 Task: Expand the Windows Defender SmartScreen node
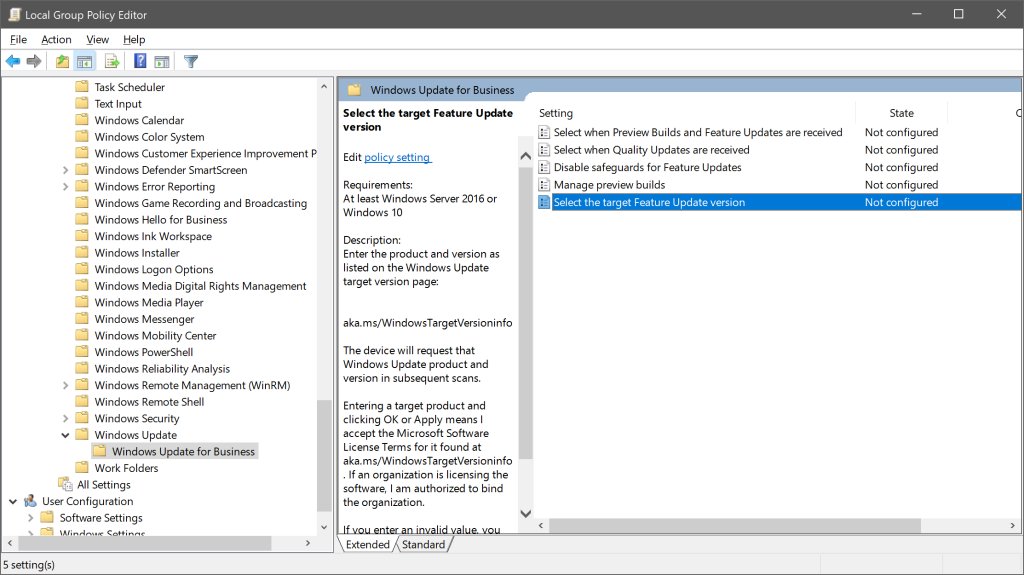click(x=65, y=170)
